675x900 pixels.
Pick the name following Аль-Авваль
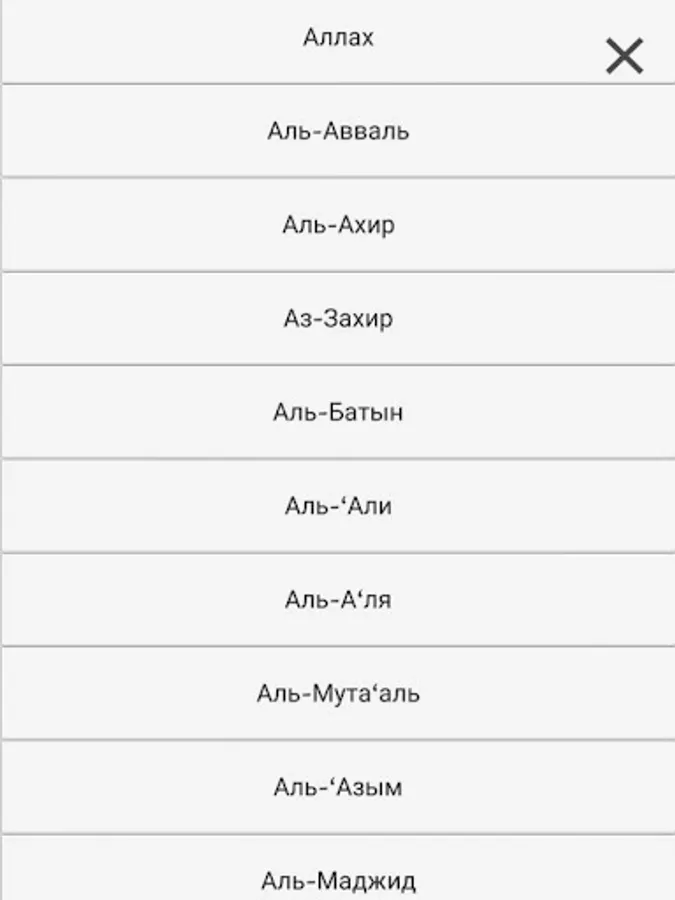[x=338, y=225]
